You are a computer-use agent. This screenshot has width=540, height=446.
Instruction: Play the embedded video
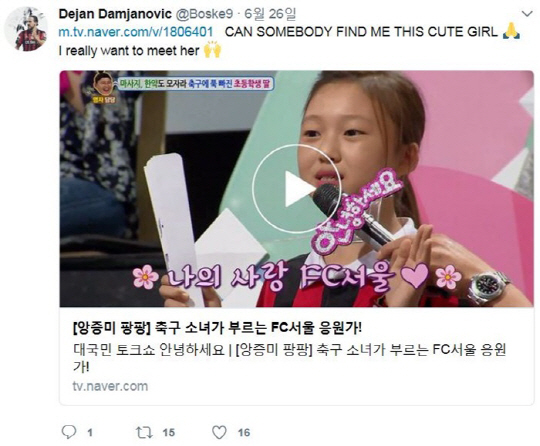pyautogui.click(x=296, y=188)
